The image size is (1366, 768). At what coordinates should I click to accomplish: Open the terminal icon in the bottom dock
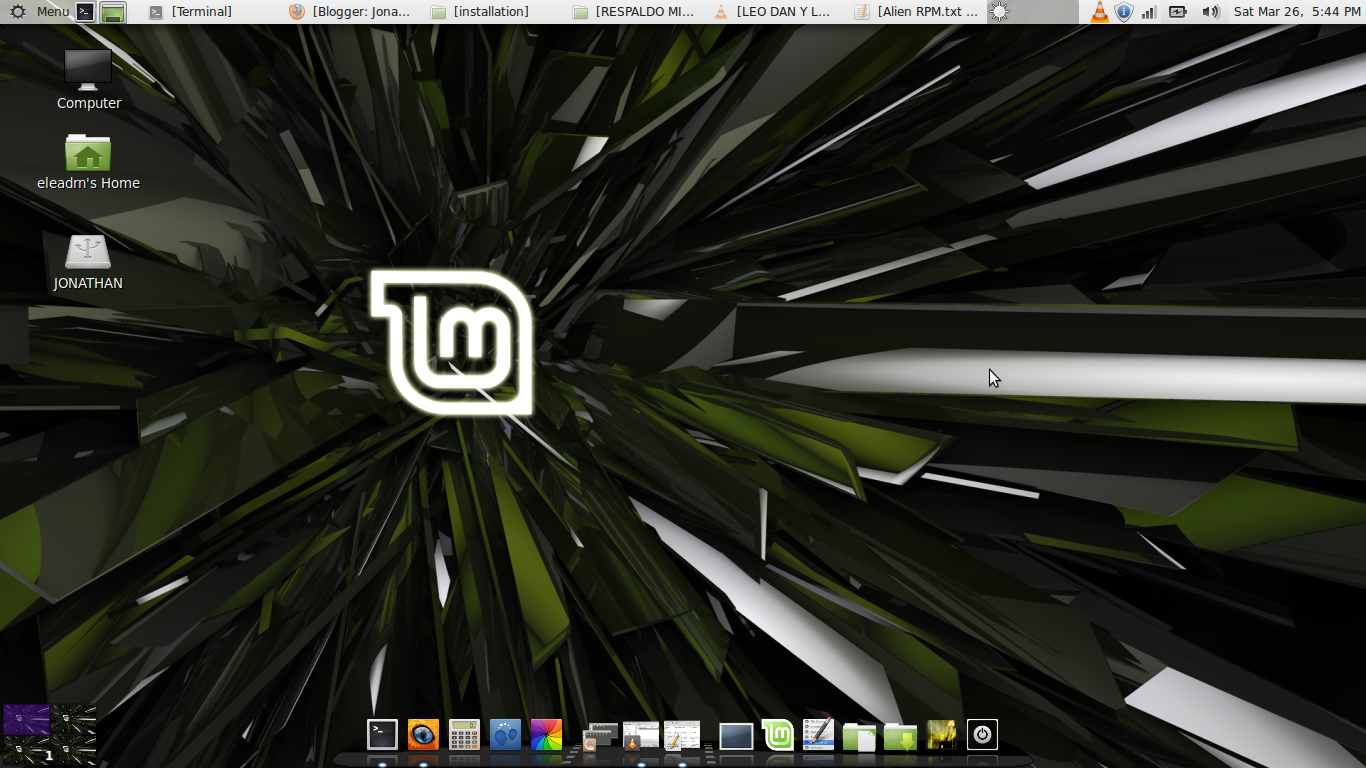tap(382, 735)
